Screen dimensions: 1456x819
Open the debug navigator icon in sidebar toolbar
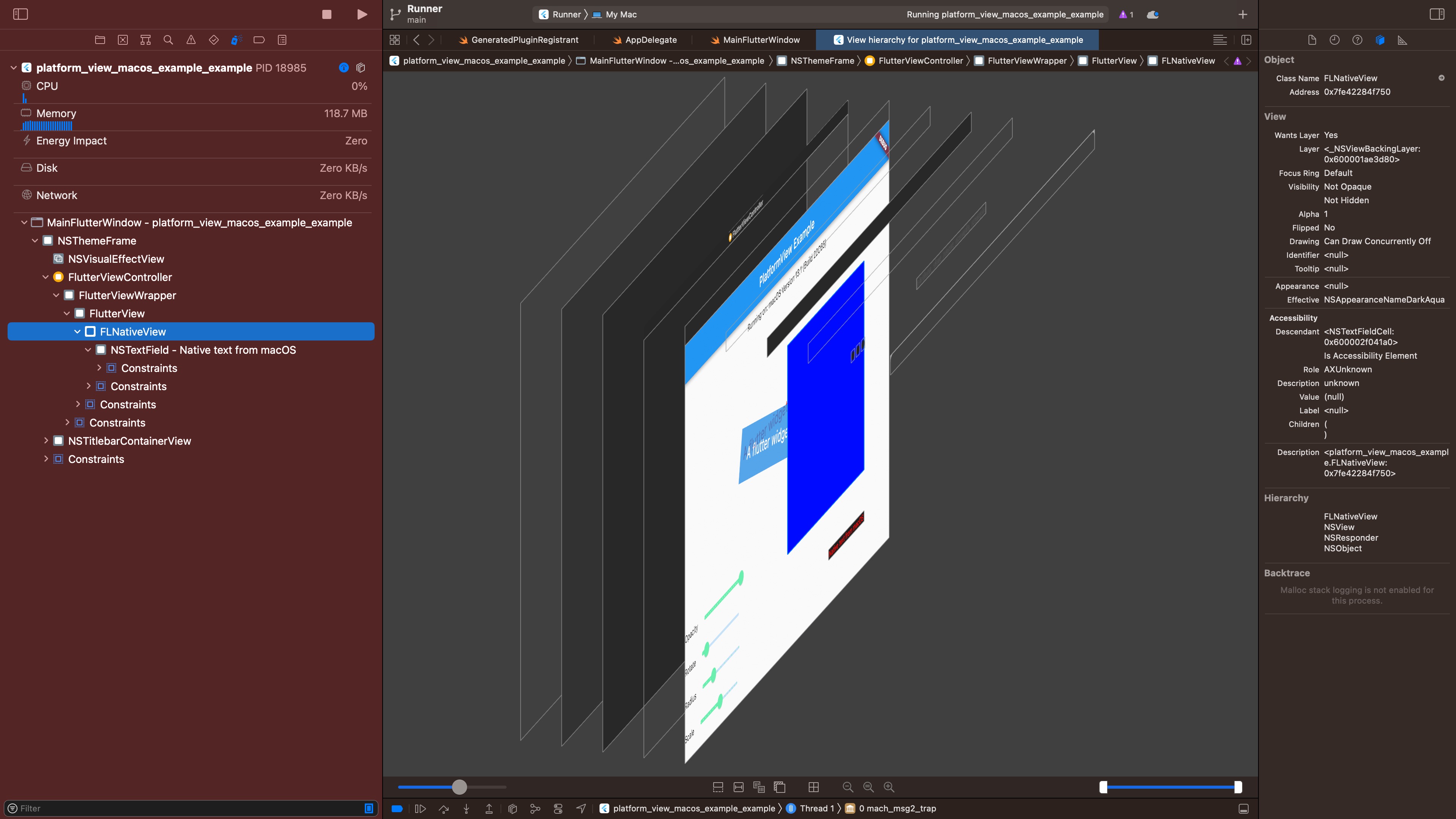click(236, 39)
